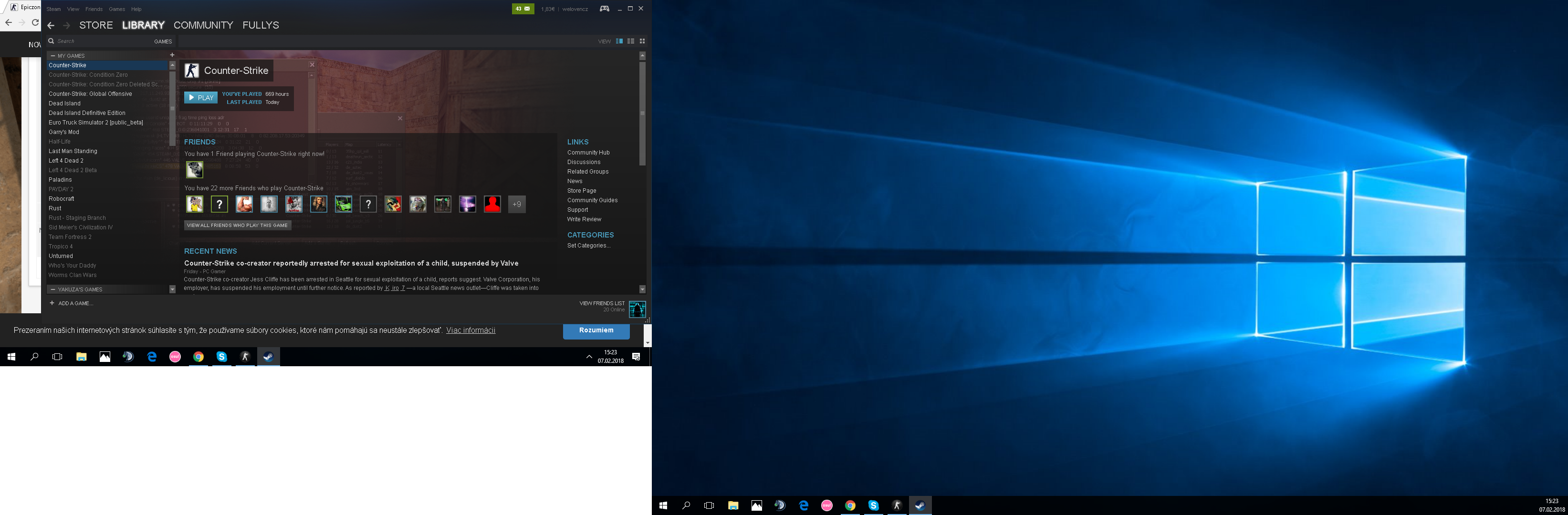The width and height of the screenshot is (1568, 515).
Task: Click View All Friends Who Play This Game
Action: point(237,225)
